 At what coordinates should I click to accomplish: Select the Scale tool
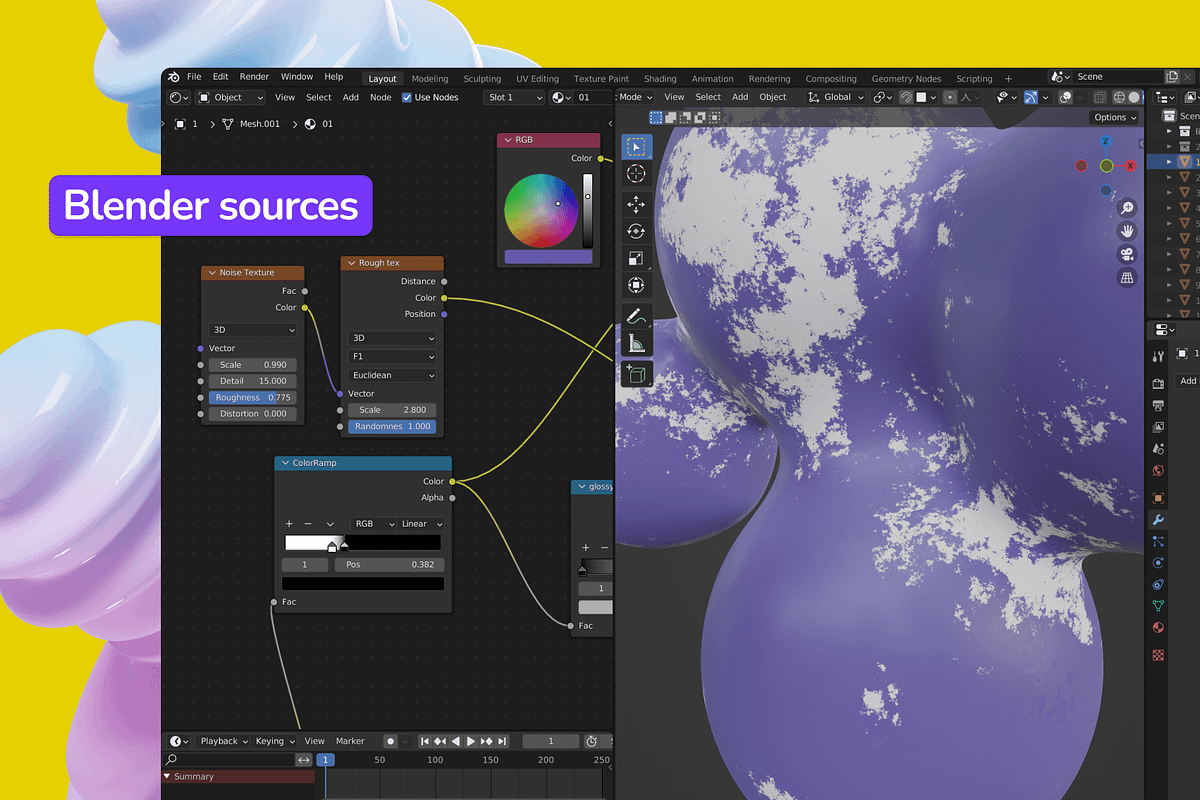coord(636,258)
